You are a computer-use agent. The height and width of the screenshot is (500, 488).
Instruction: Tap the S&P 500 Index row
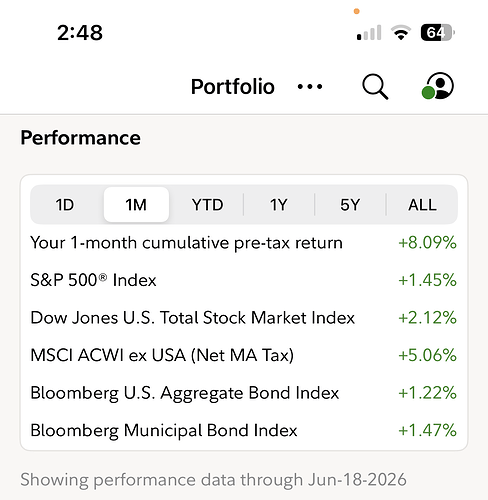(x=244, y=280)
